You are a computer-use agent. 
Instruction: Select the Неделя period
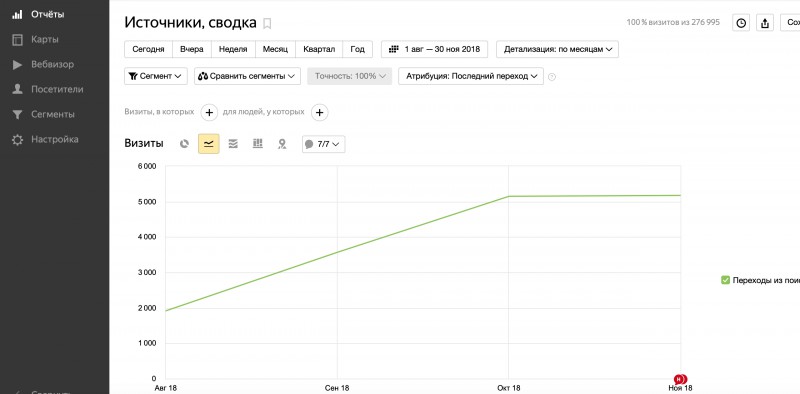click(x=233, y=50)
